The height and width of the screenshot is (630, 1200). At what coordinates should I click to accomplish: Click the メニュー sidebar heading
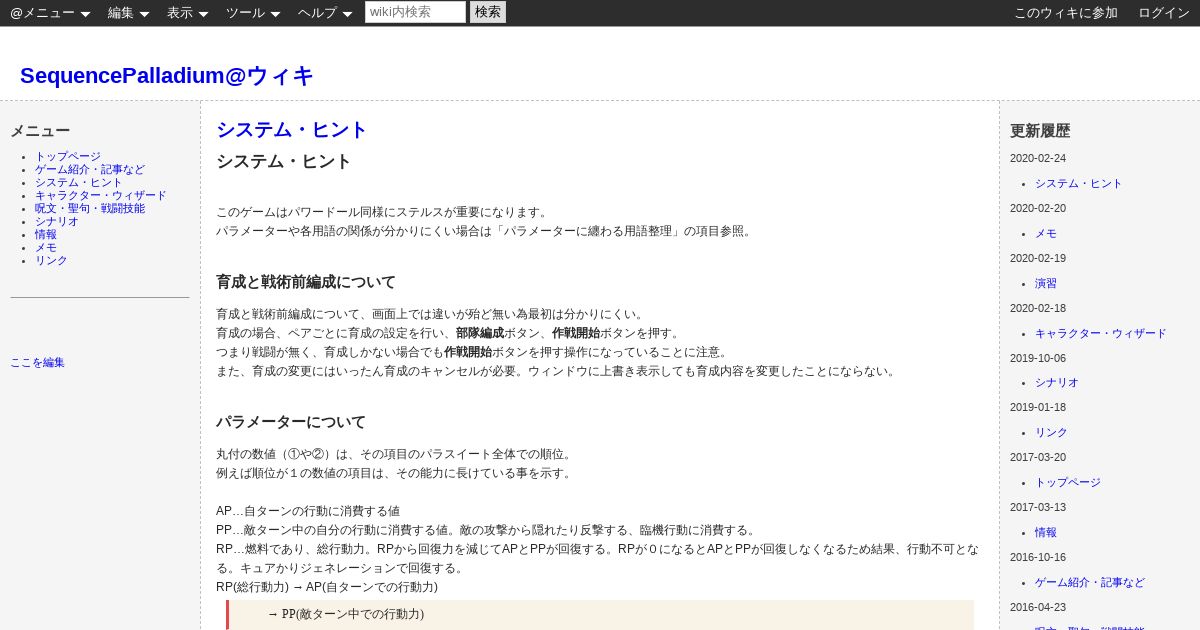pos(40,131)
